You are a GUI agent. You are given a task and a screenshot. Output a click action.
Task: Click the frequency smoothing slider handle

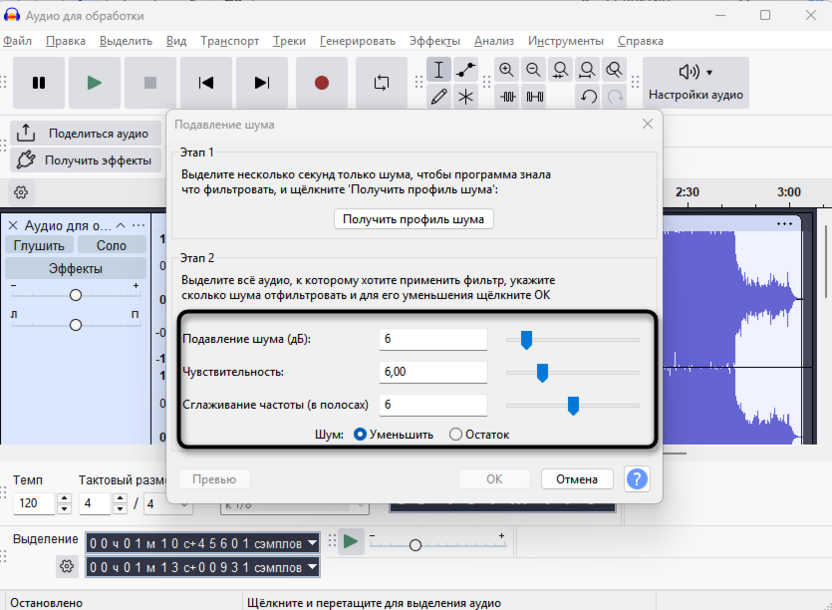573,406
